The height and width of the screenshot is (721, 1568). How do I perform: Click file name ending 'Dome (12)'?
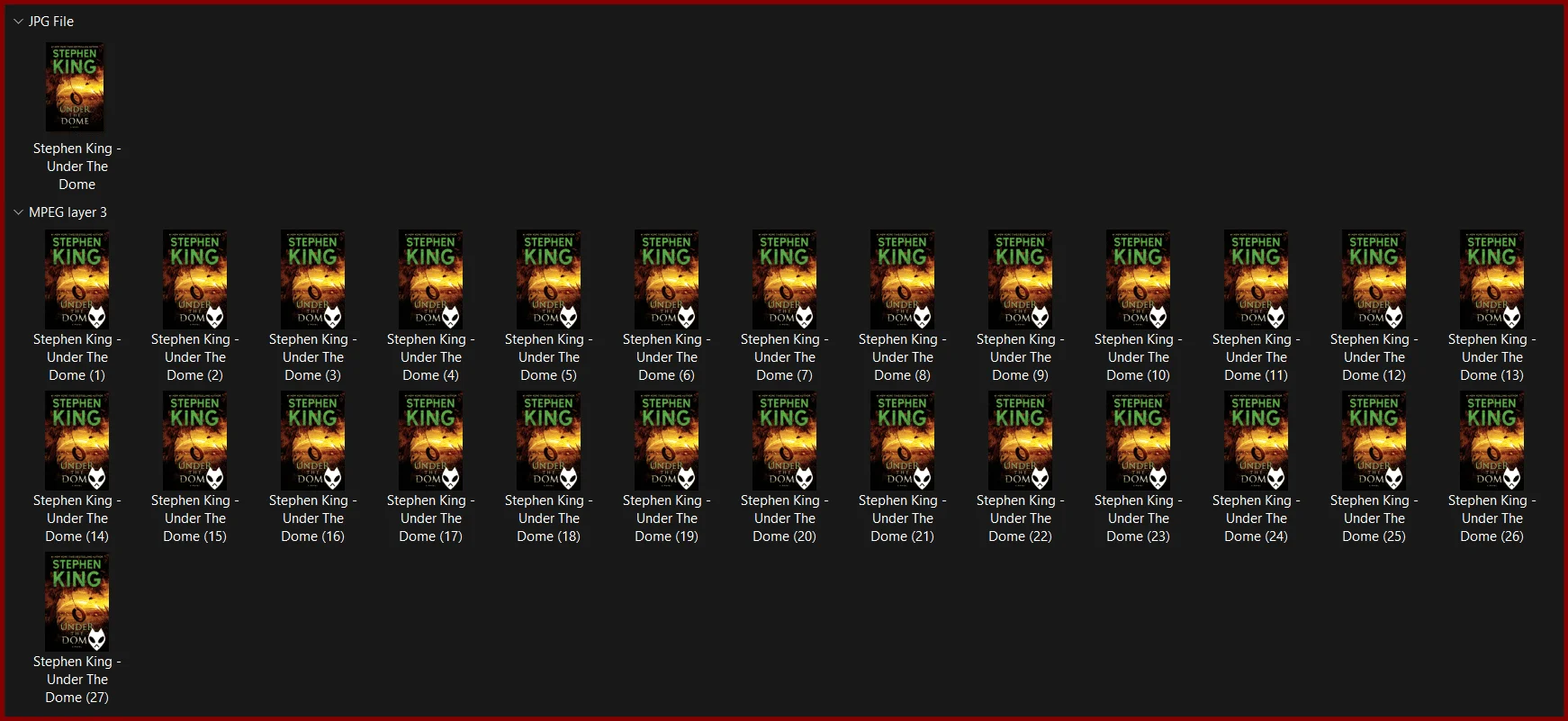coord(1374,357)
